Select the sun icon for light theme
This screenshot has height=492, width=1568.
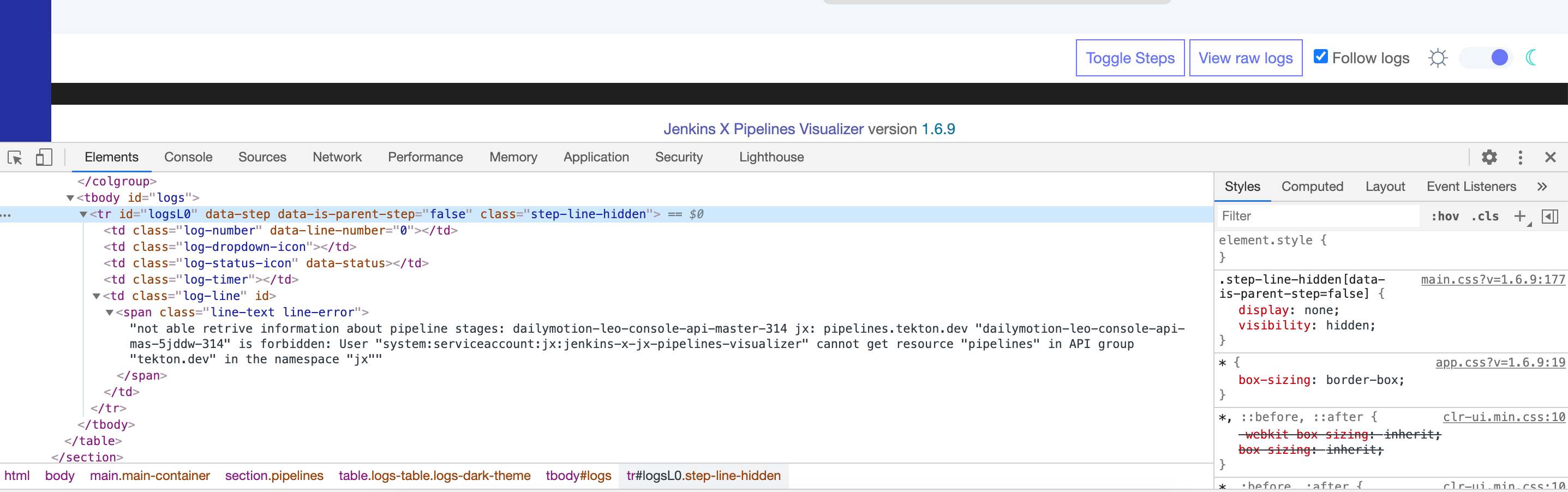(1438, 57)
